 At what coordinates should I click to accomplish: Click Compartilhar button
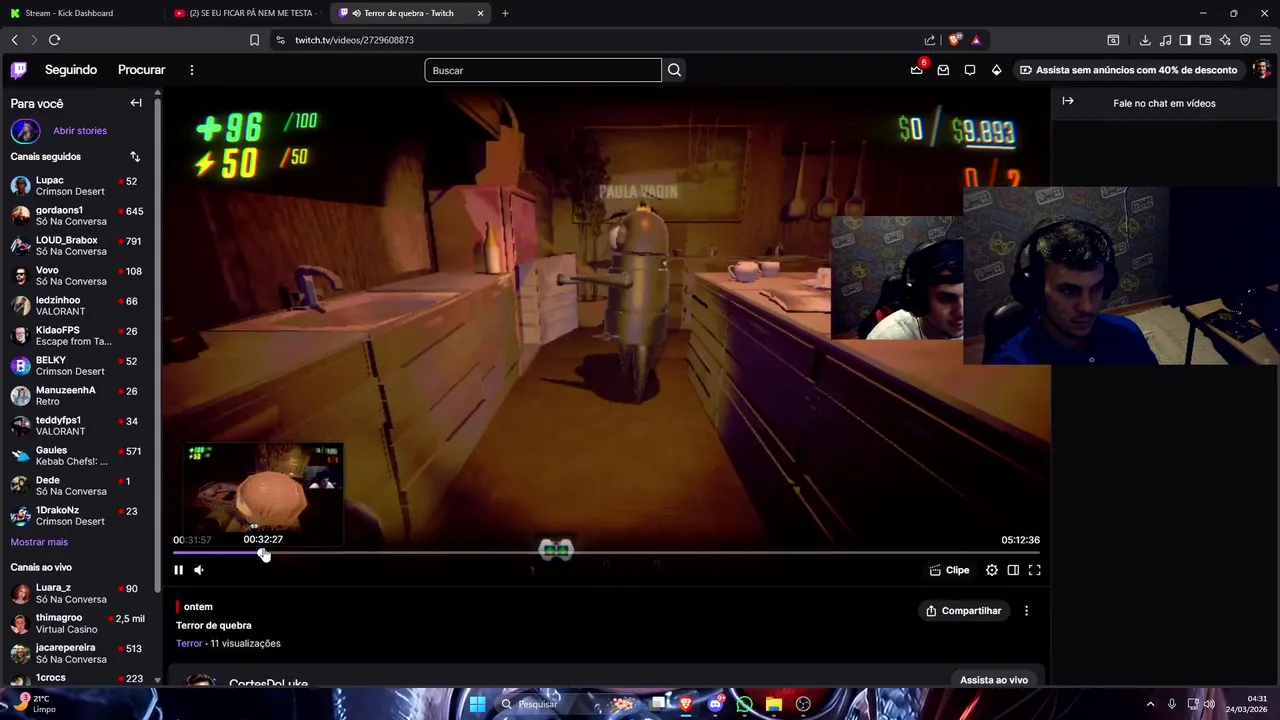[x=964, y=611]
